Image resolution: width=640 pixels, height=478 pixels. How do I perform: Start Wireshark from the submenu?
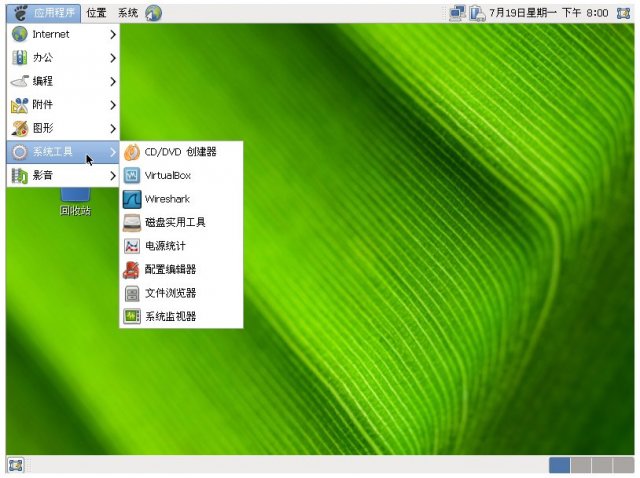click(x=167, y=199)
